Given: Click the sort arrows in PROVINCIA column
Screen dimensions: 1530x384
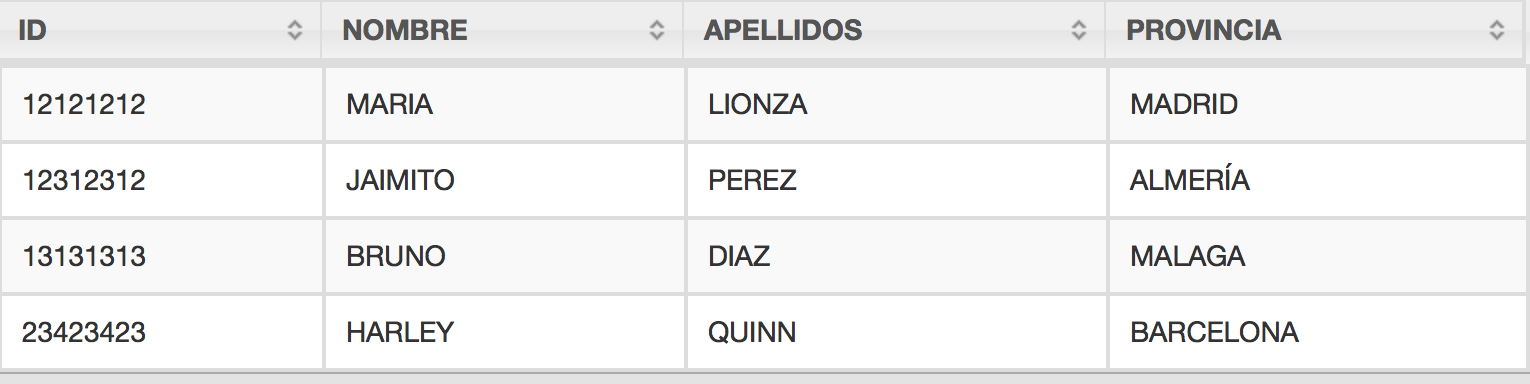Looking at the screenshot, I should point(1497,30).
